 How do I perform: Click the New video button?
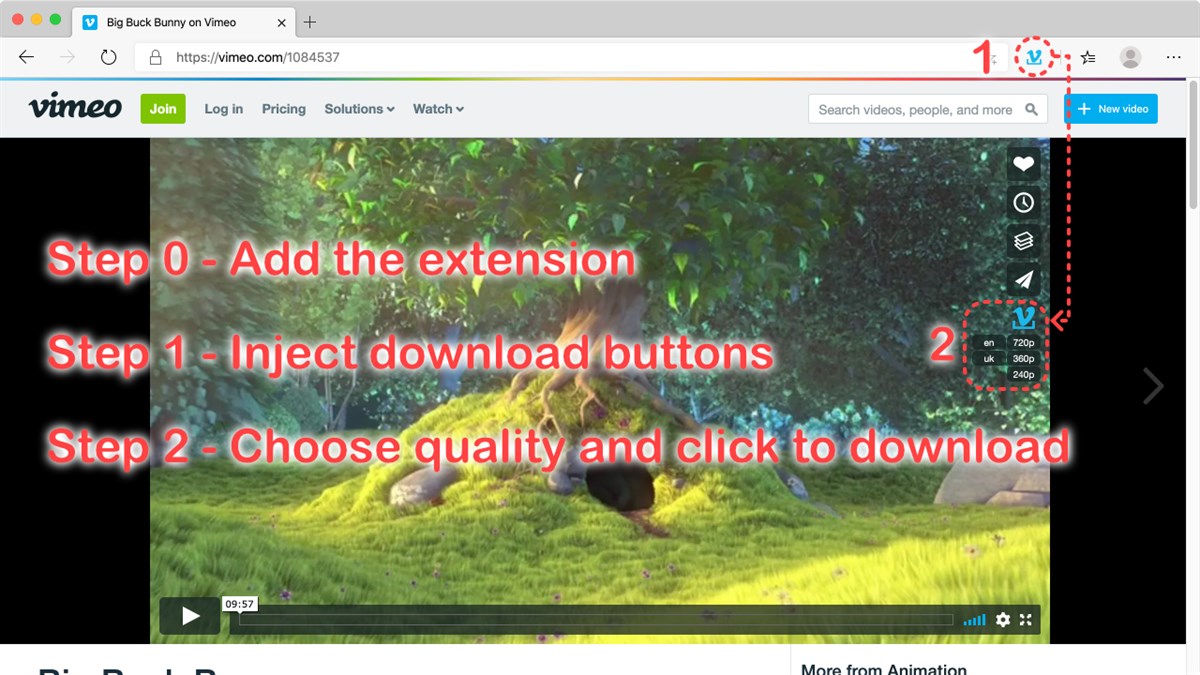(x=1110, y=109)
